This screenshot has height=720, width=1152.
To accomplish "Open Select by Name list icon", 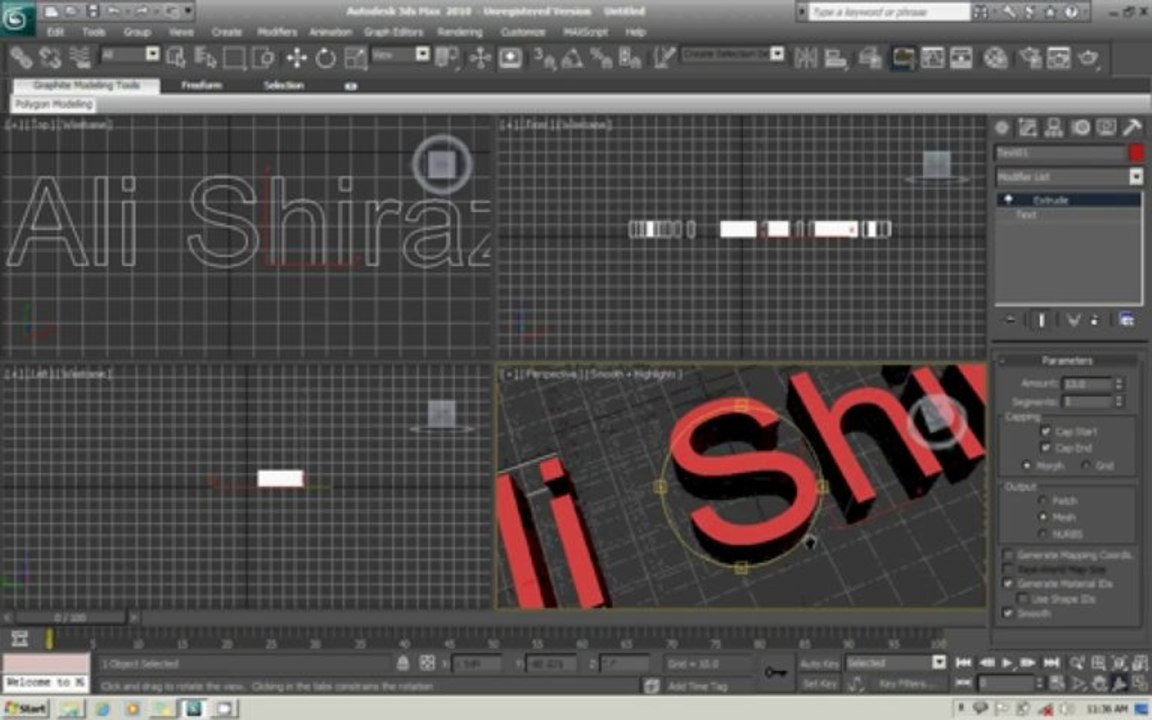I will coord(206,57).
